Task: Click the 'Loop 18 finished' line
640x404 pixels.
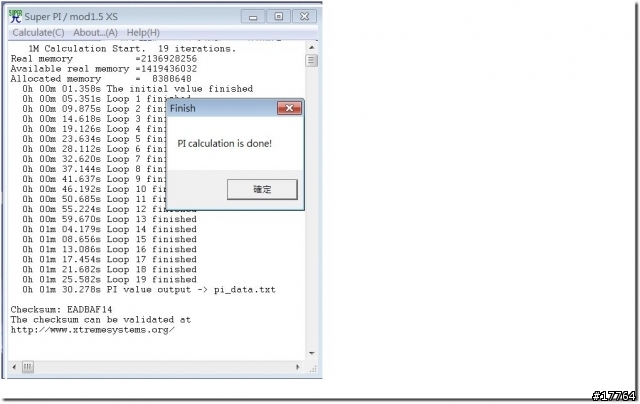Action: [x=109, y=270]
